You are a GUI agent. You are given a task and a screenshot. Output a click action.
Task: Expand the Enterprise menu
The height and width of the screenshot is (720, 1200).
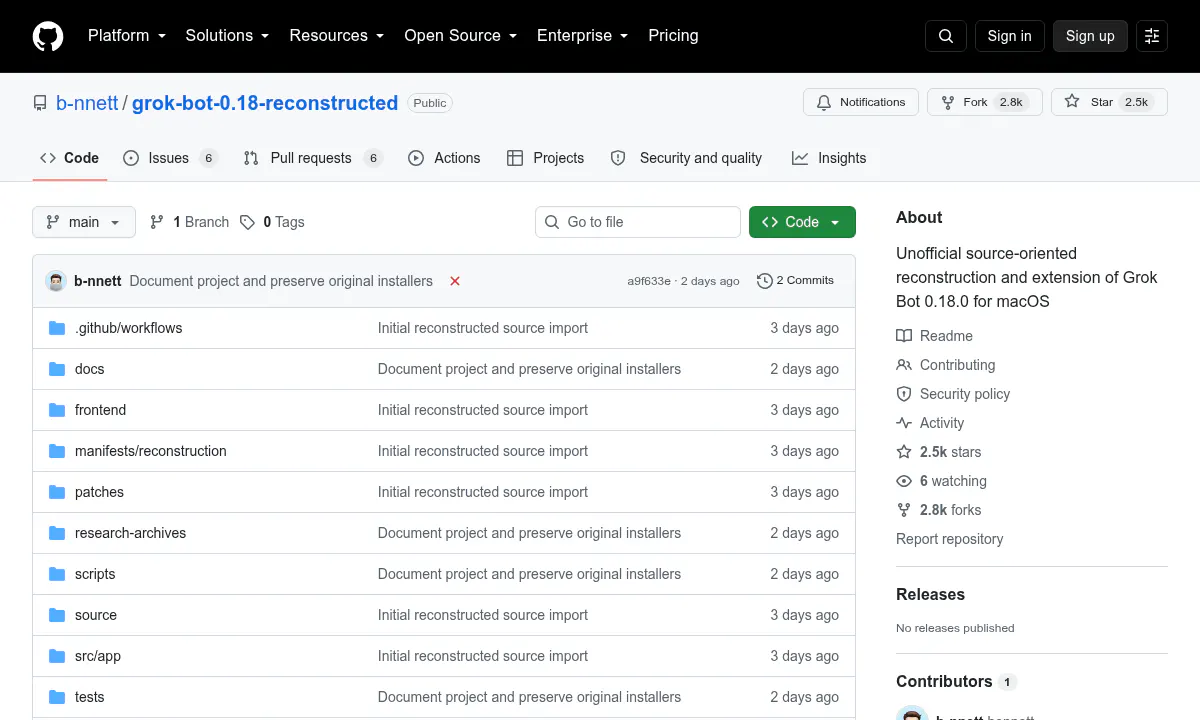(582, 36)
